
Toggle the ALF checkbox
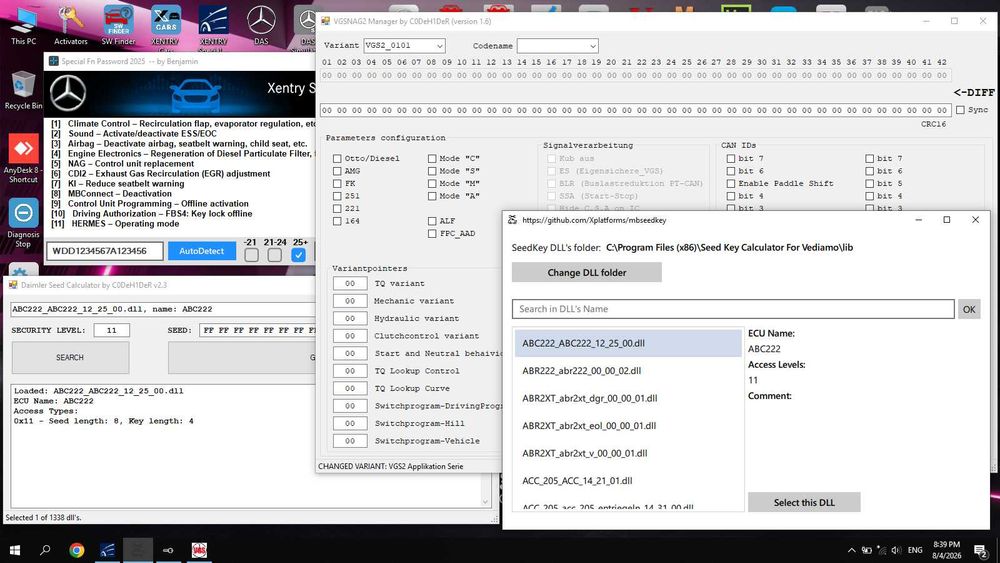point(432,221)
